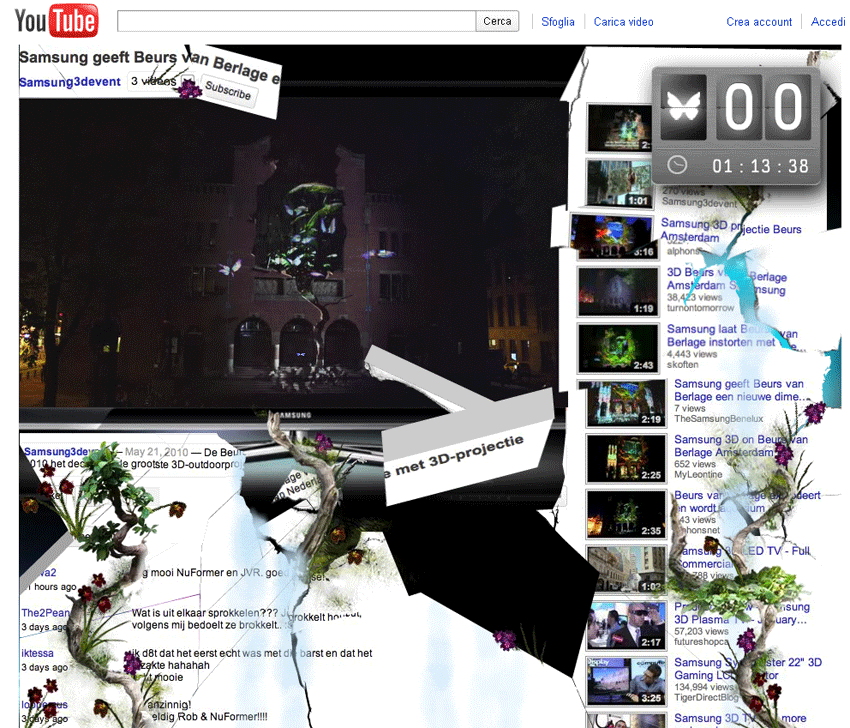Open 'Samsung SyncMaster 22" 3D Gaming' link
This screenshot has width=850, height=728.
pos(748,668)
